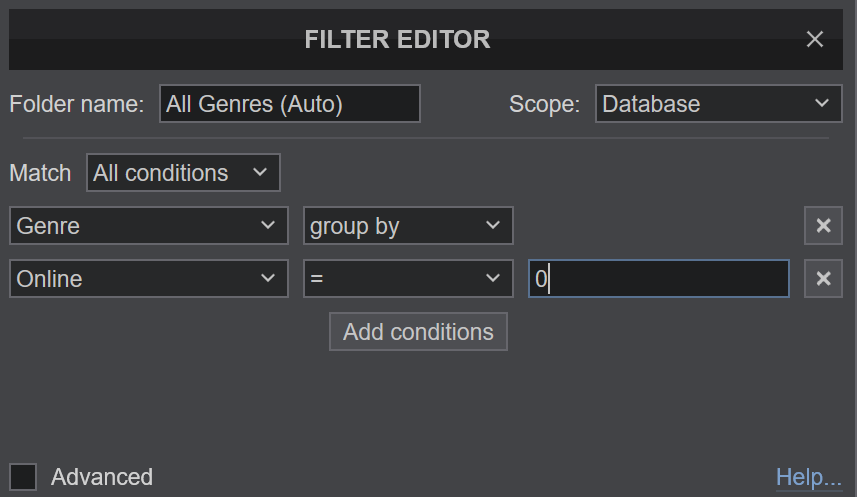Open the Help link
The width and height of the screenshot is (857, 497).
[808, 478]
